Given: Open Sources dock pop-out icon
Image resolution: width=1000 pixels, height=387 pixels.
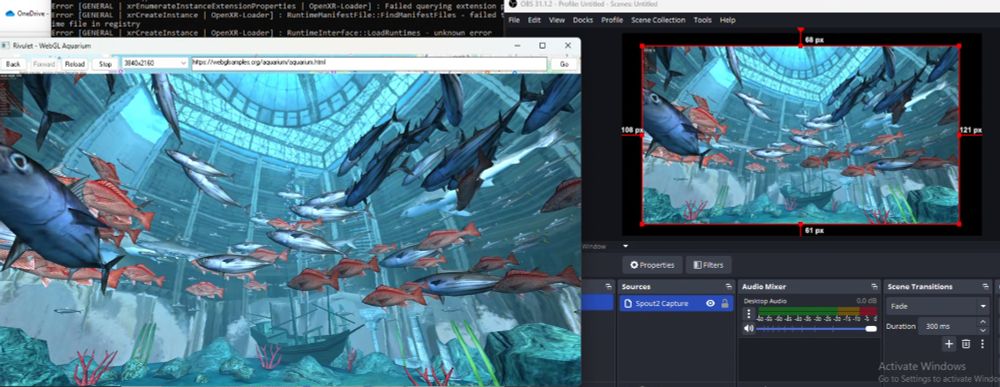Looking at the screenshot, I should [x=728, y=287].
